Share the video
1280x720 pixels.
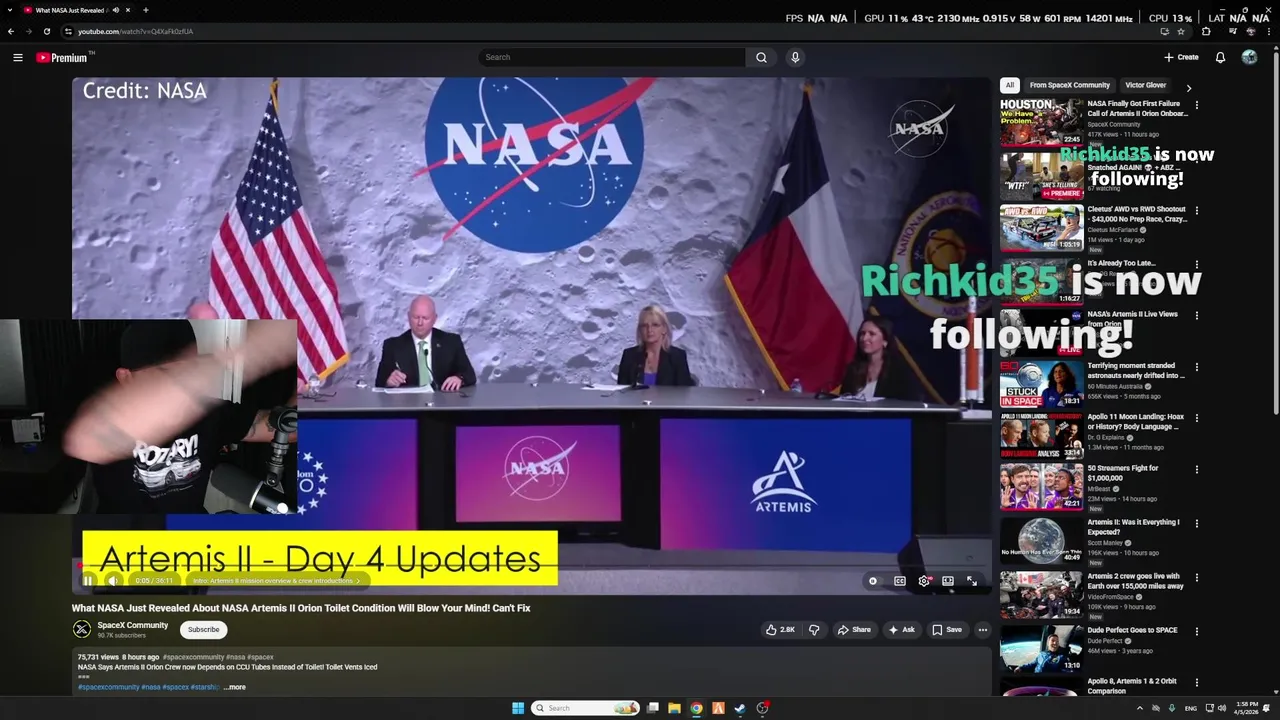854,629
